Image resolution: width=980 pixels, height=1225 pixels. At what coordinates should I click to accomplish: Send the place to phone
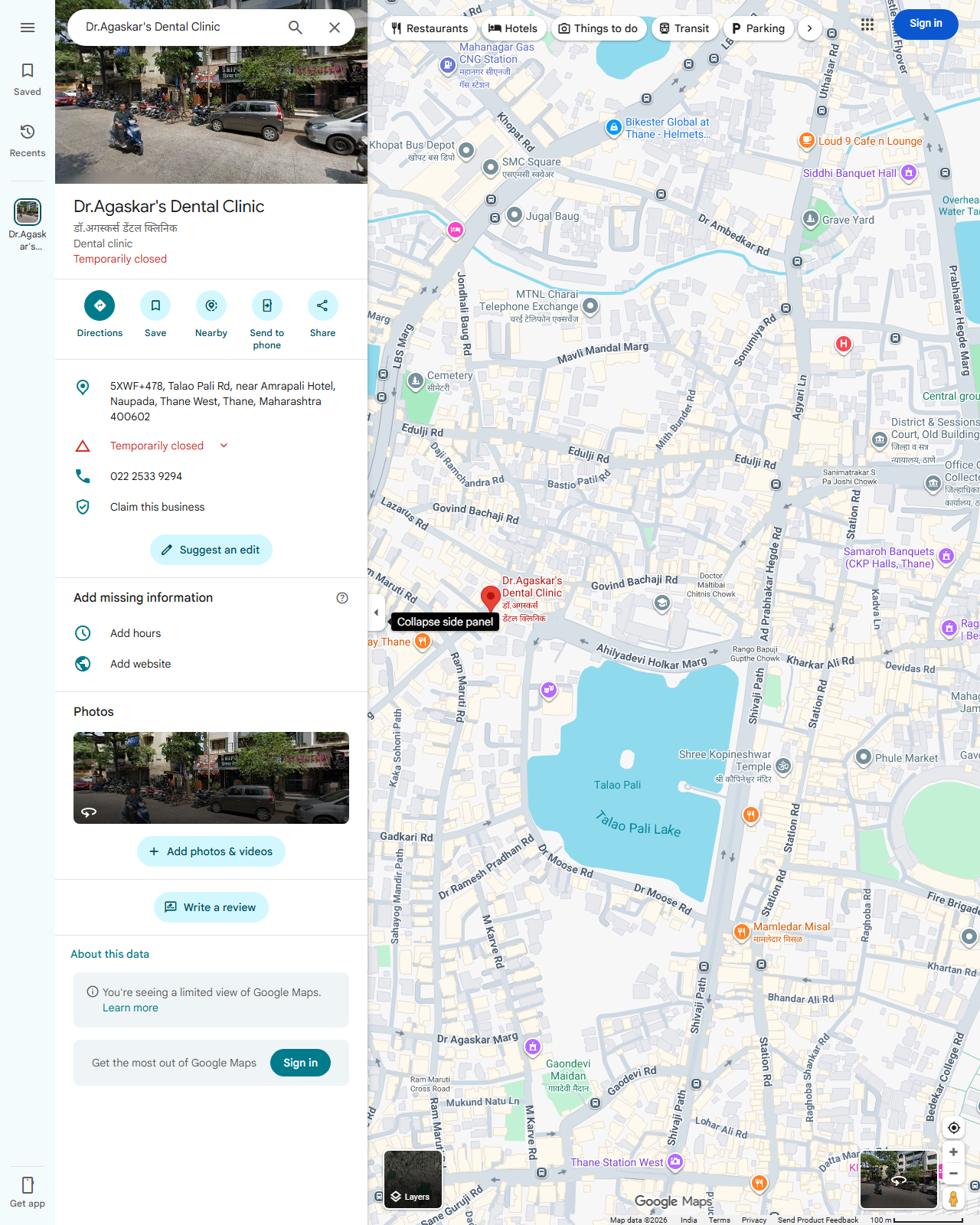click(267, 320)
